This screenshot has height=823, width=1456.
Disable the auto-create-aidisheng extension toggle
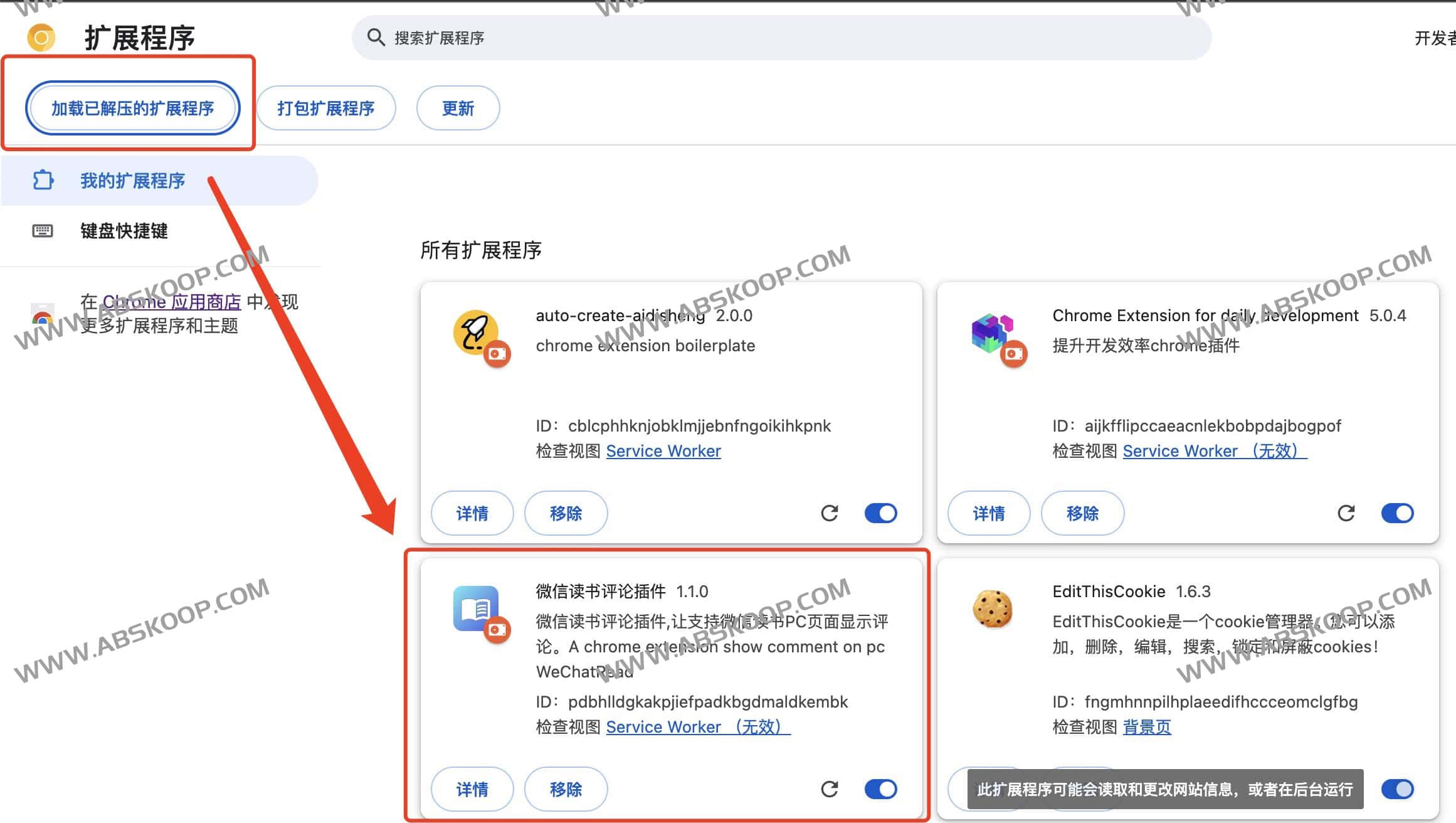coord(880,513)
